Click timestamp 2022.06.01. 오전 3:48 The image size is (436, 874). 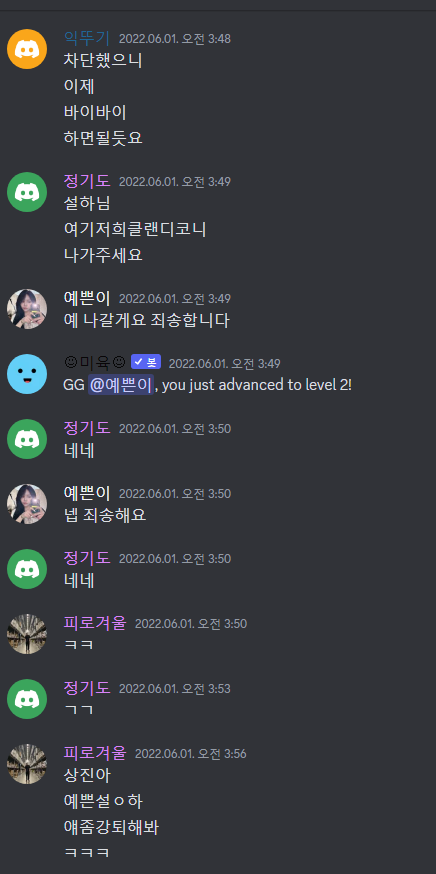(175, 38)
